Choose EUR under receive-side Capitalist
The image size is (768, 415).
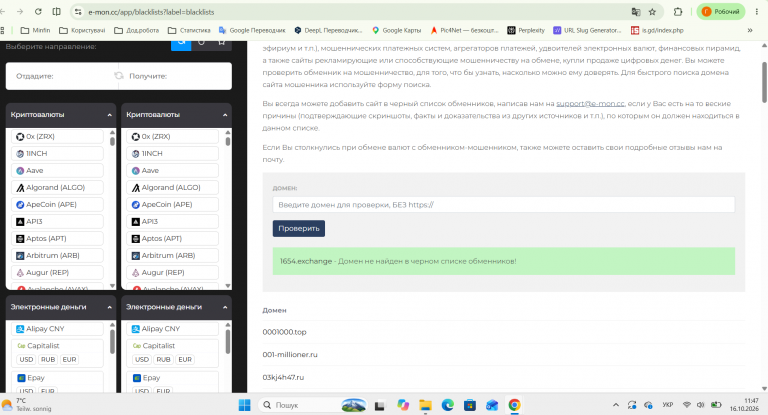(x=185, y=360)
